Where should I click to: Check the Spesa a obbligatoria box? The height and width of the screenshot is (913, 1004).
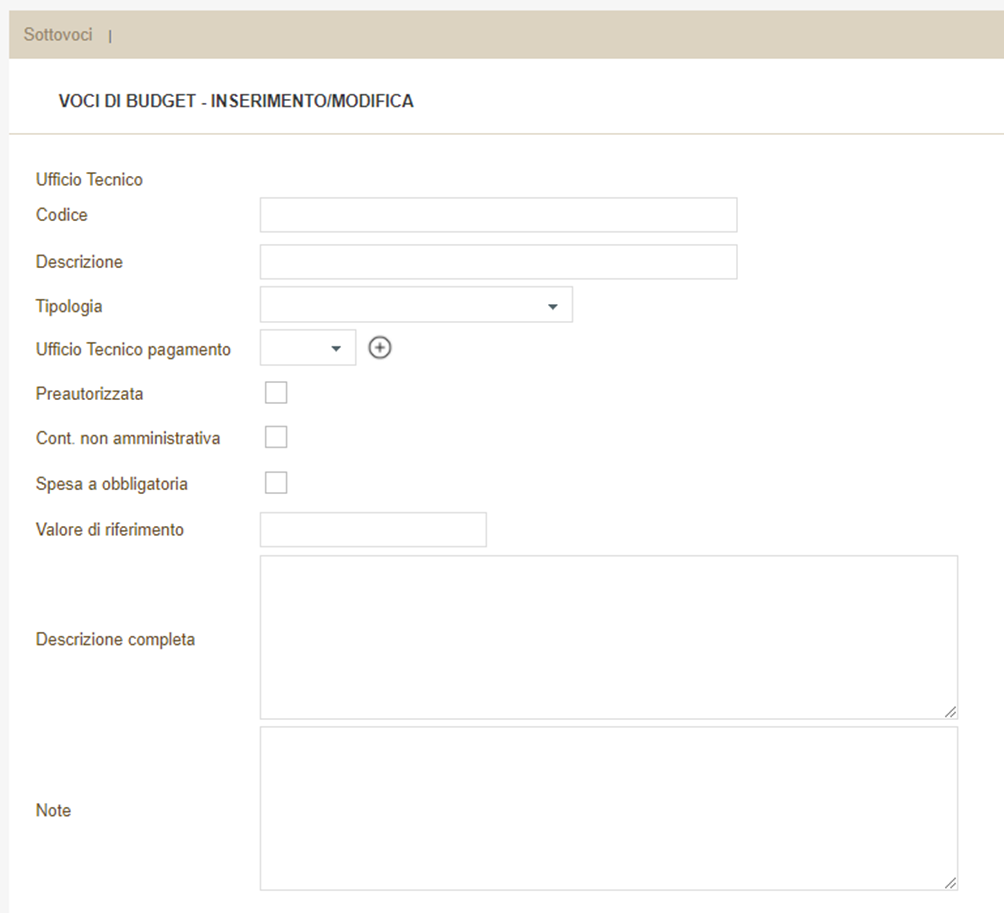click(x=276, y=483)
